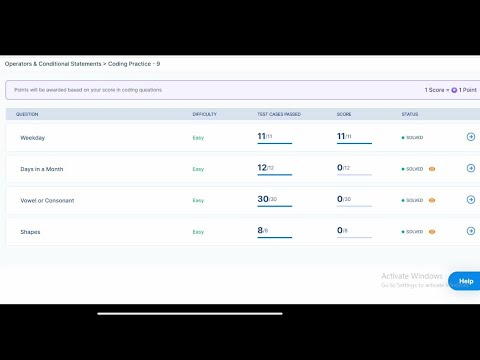The width and height of the screenshot is (480, 360).
Task: Click the Status column header
Action: click(x=410, y=114)
